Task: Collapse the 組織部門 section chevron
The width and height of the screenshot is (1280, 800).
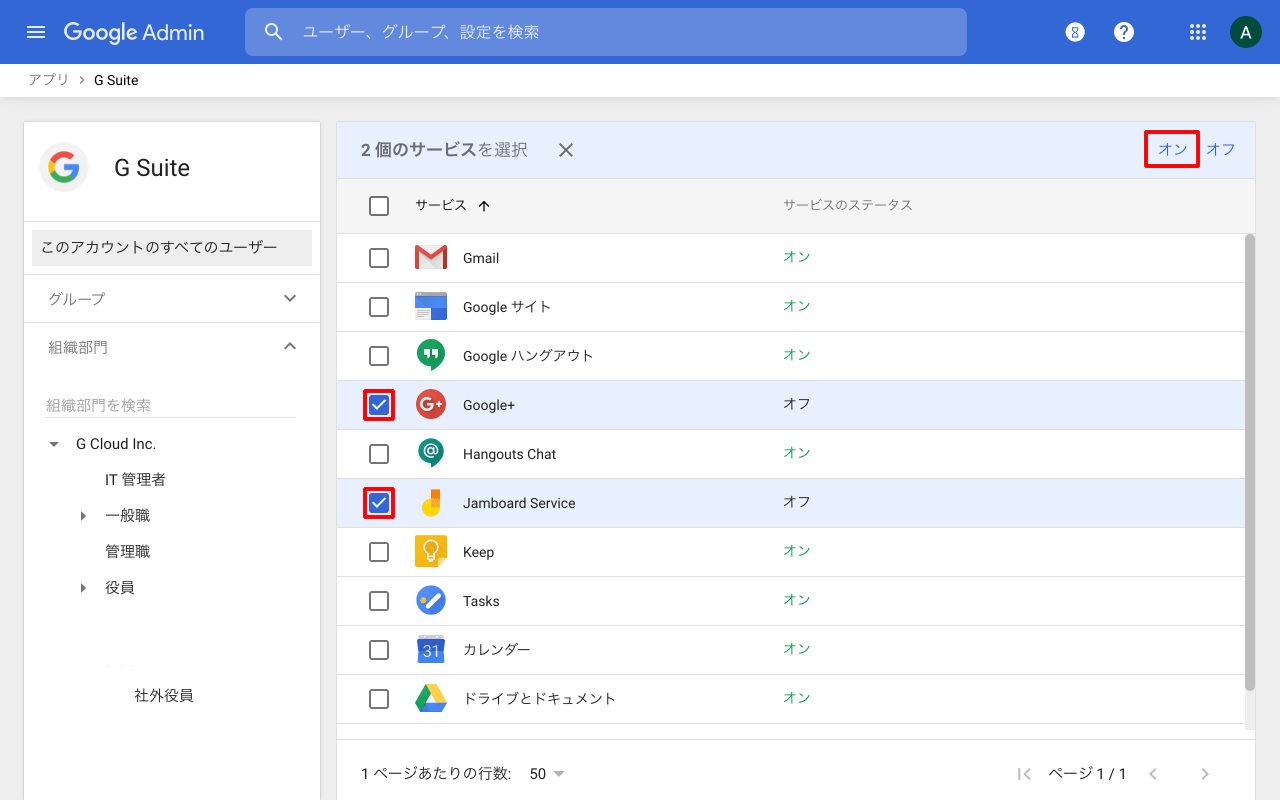Action: (290, 346)
